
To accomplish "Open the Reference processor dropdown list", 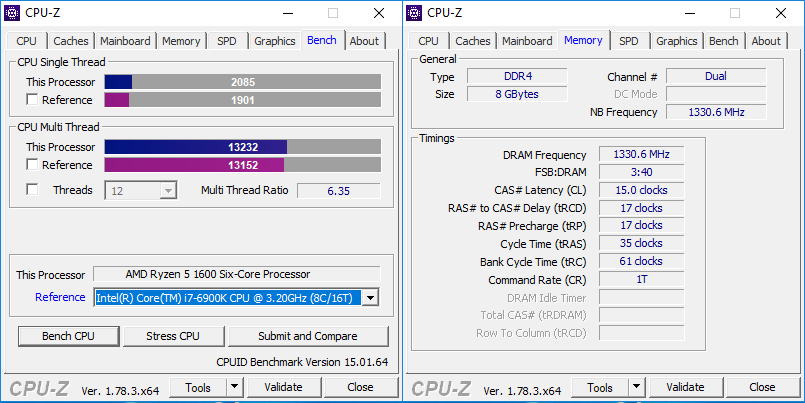I will [371, 298].
